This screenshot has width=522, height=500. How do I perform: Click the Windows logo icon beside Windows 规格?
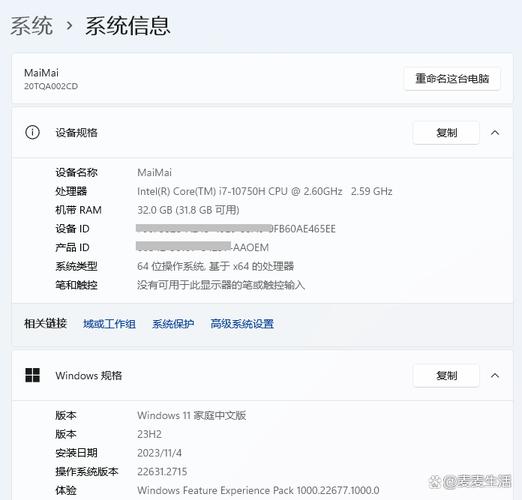32,375
